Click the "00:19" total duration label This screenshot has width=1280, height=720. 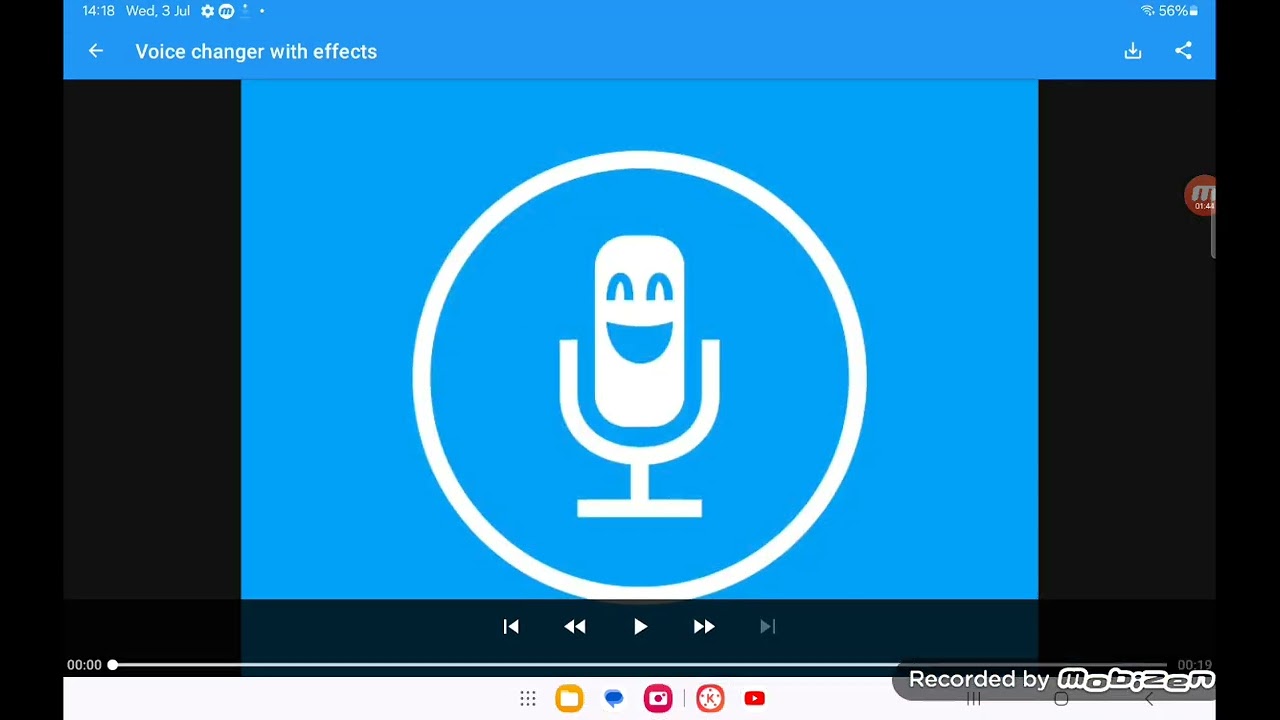coord(1194,665)
